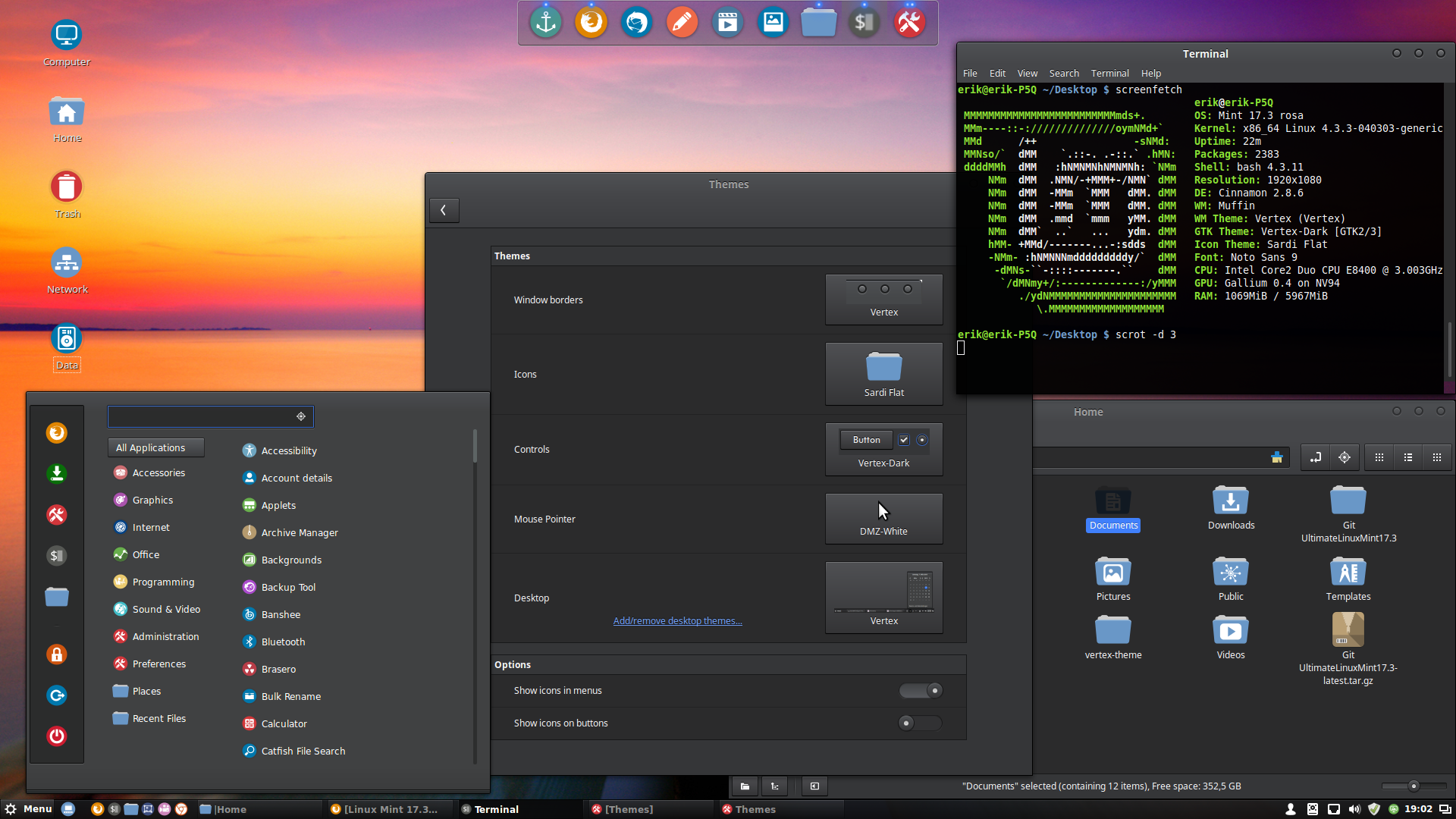The width and height of the screenshot is (1456, 819).
Task: Click the blue Logout icon in menu
Action: 57,695
